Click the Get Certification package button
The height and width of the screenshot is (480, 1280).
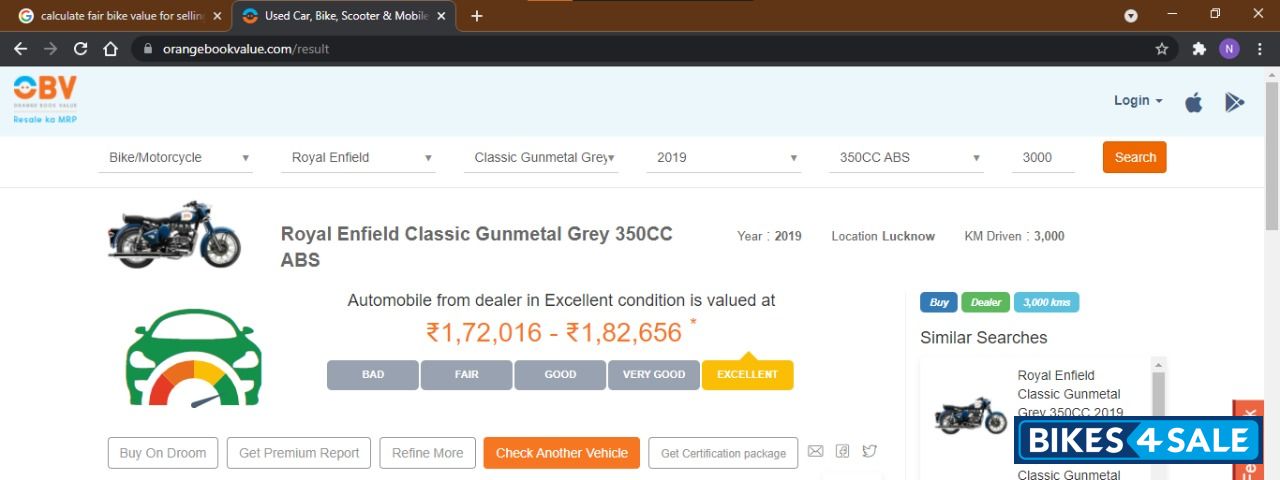(x=723, y=453)
